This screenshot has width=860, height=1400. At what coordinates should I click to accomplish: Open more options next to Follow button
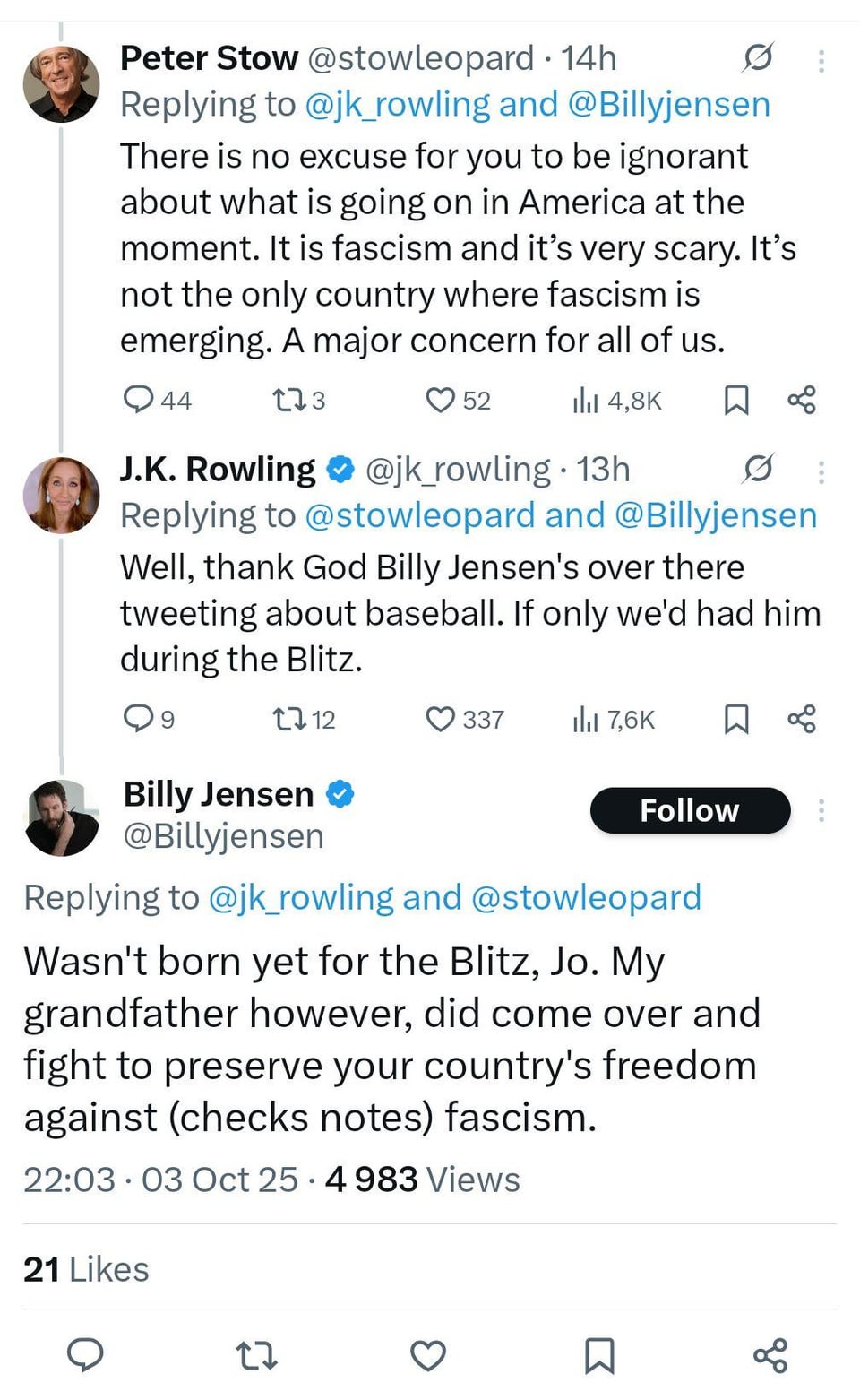(x=821, y=811)
